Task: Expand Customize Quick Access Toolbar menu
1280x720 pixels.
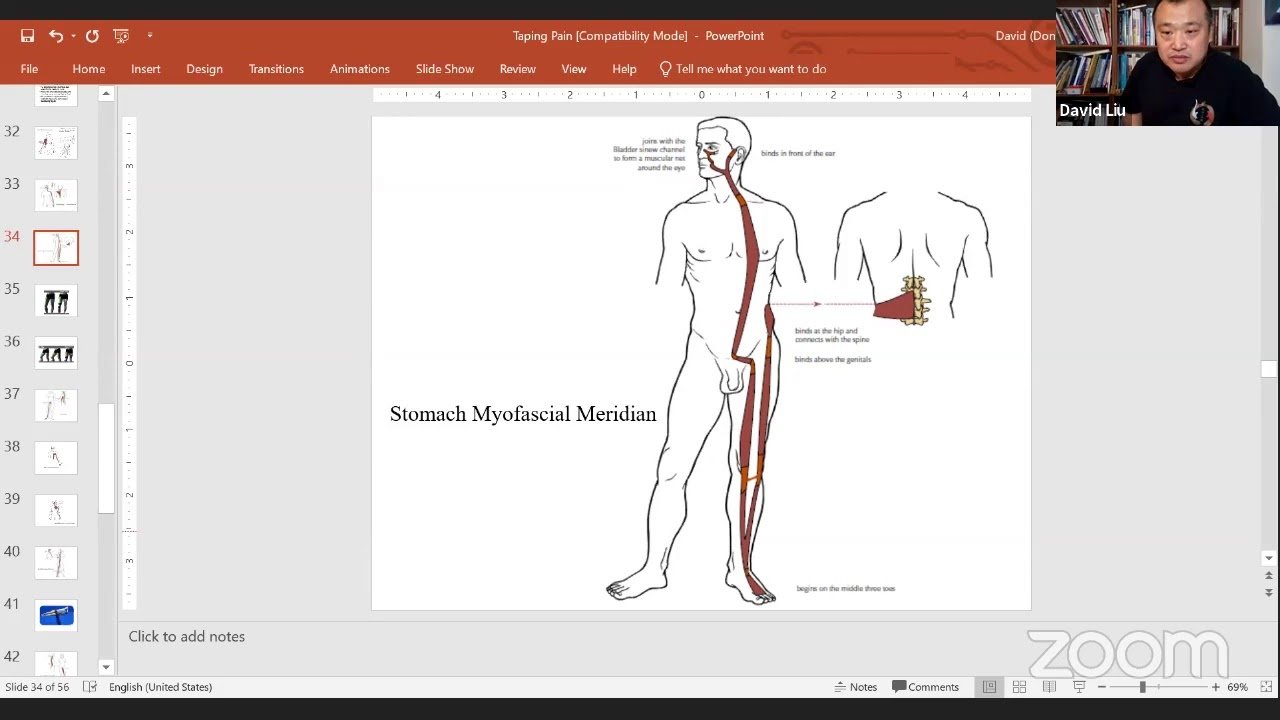Action: (x=150, y=36)
